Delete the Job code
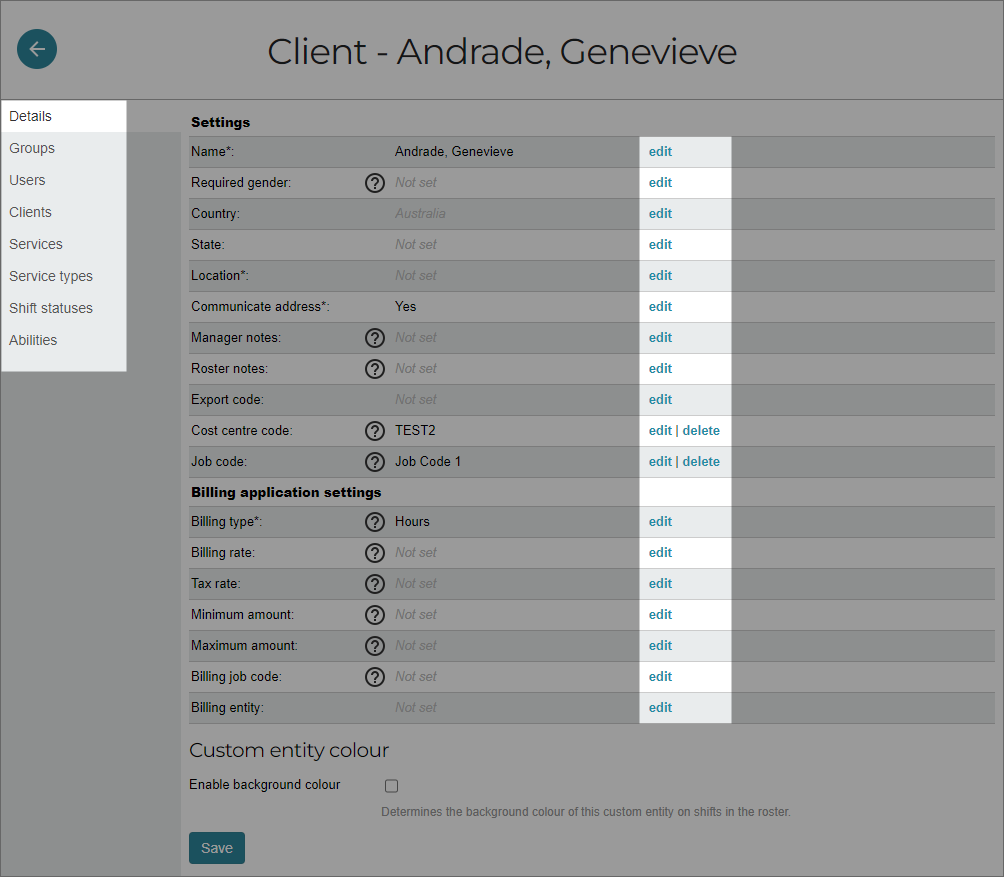This screenshot has height=877, width=1004. coord(701,462)
